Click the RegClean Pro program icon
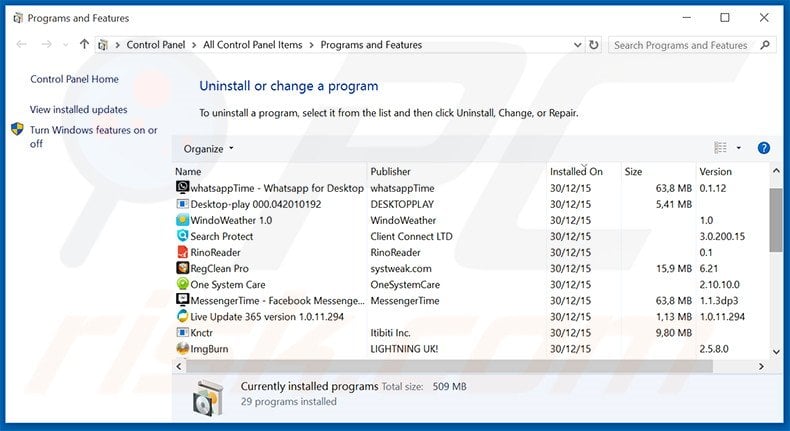Image resolution: width=790 pixels, height=431 pixels. click(182, 268)
